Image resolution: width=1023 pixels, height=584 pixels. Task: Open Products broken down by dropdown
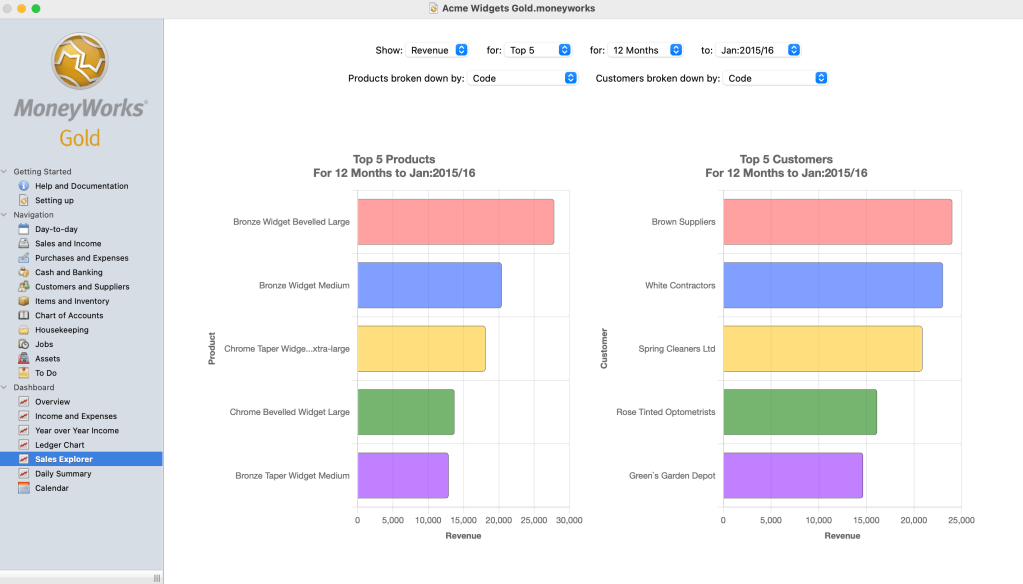[523, 78]
